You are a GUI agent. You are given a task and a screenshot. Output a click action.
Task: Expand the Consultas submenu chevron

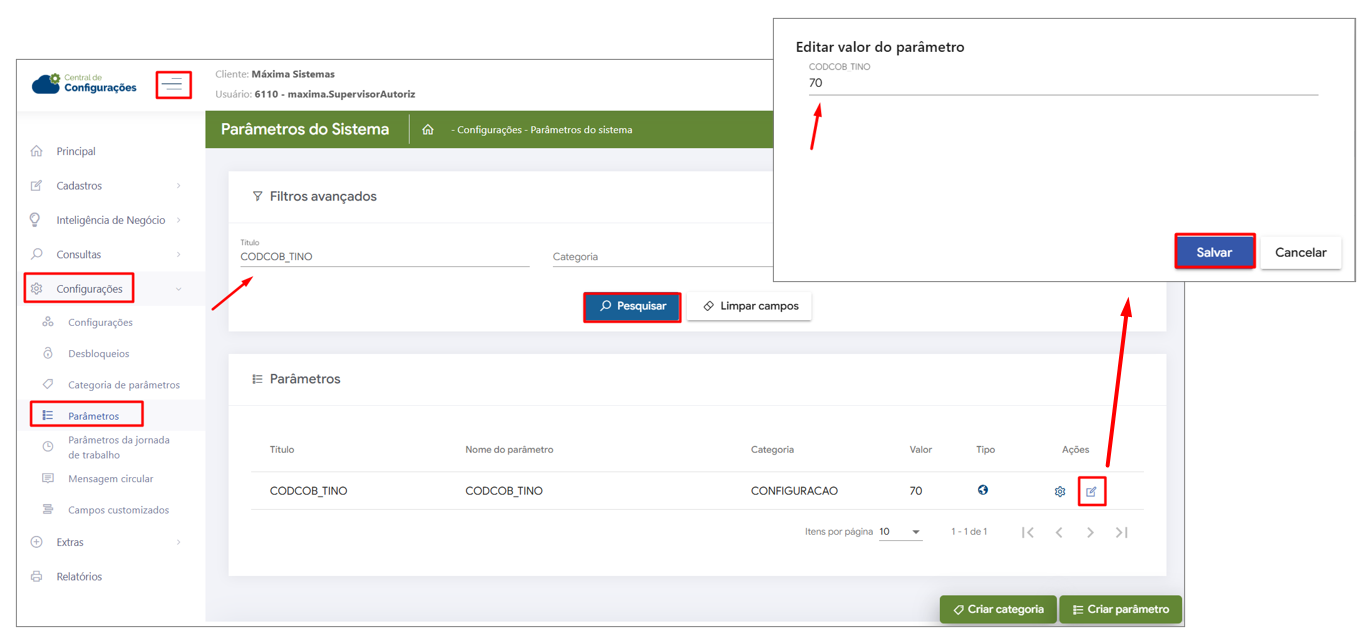[x=179, y=254]
